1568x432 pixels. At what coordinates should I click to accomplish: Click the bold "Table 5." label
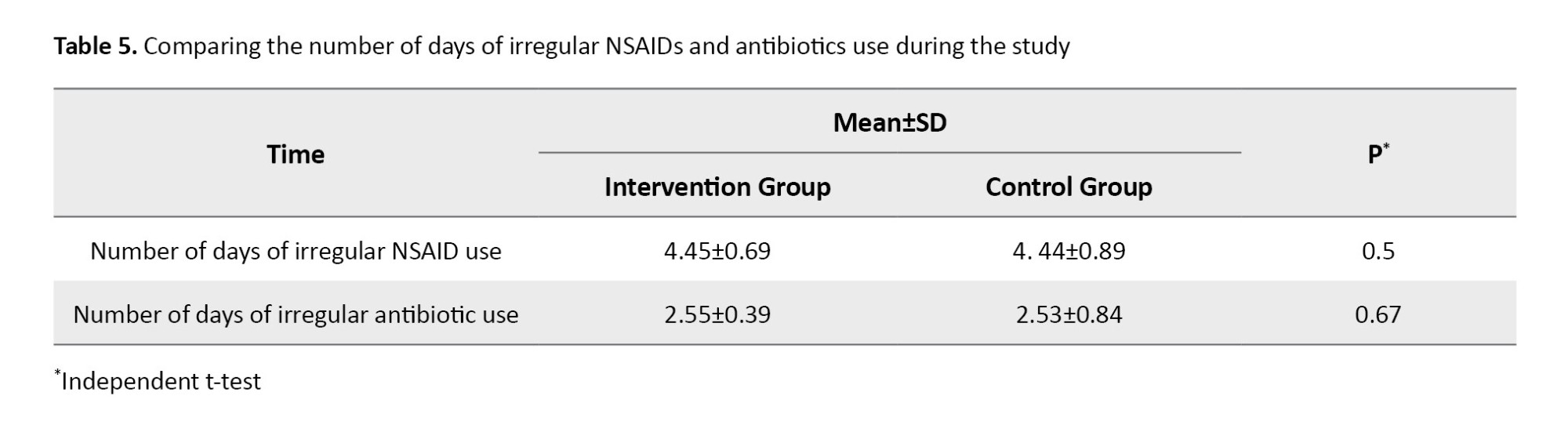(x=95, y=46)
